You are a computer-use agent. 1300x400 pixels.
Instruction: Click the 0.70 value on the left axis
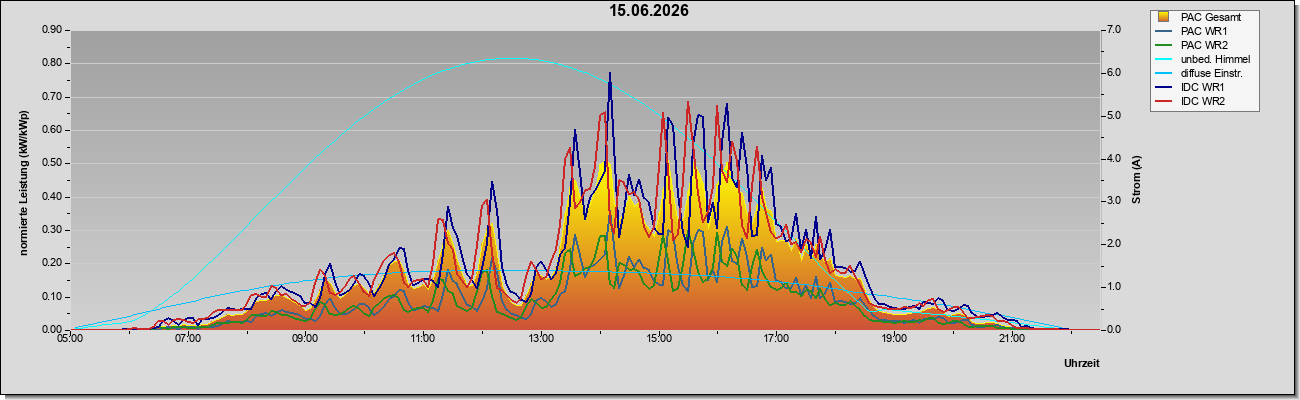coord(52,97)
